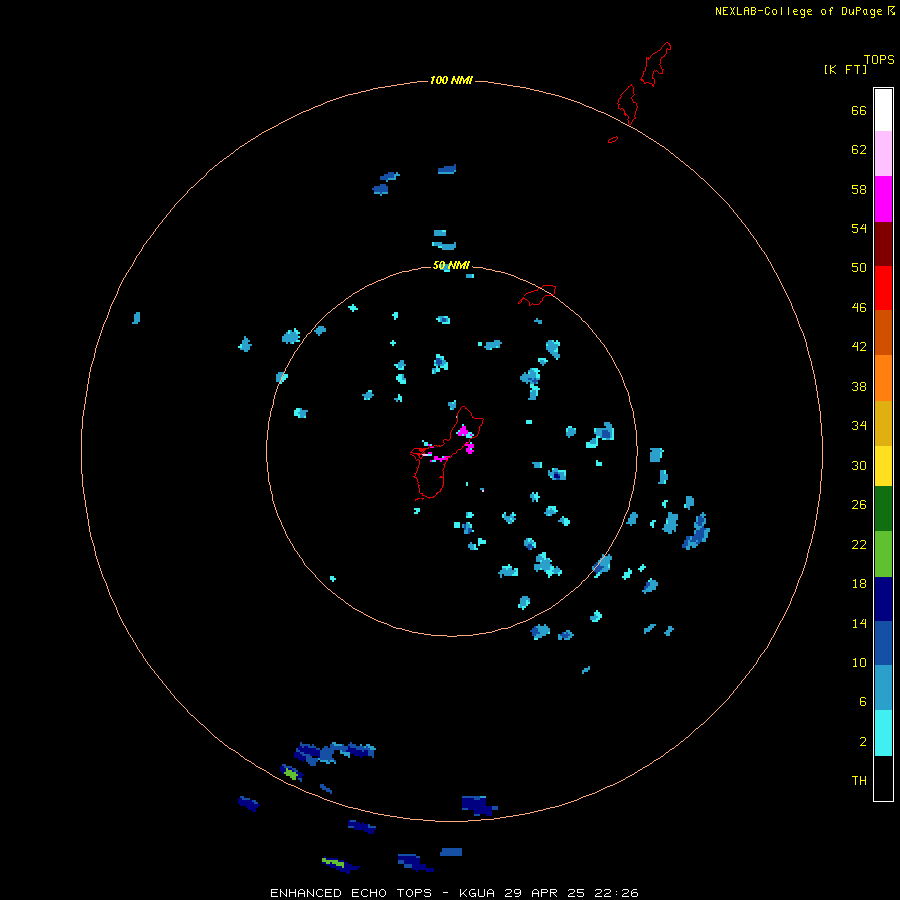Click the '50' legend value

[859, 268]
